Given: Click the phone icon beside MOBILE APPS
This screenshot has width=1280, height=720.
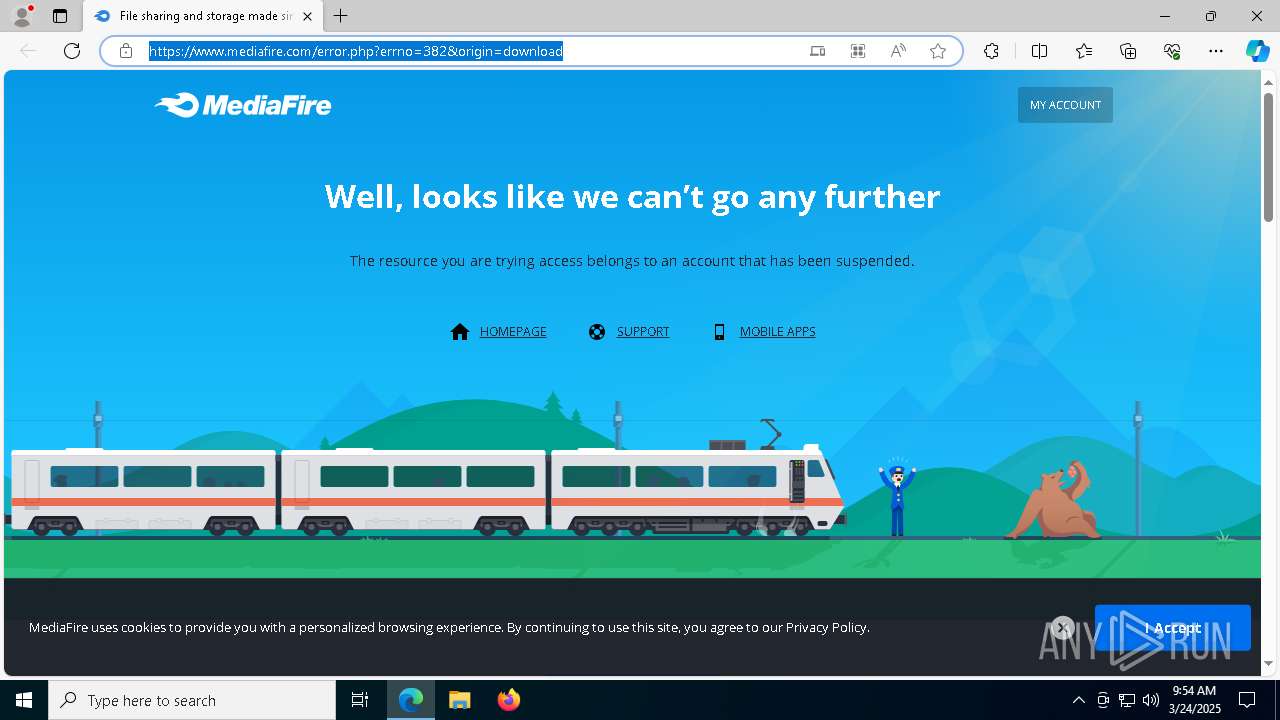Looking at the screenshot, I should (x=719, y=332).
